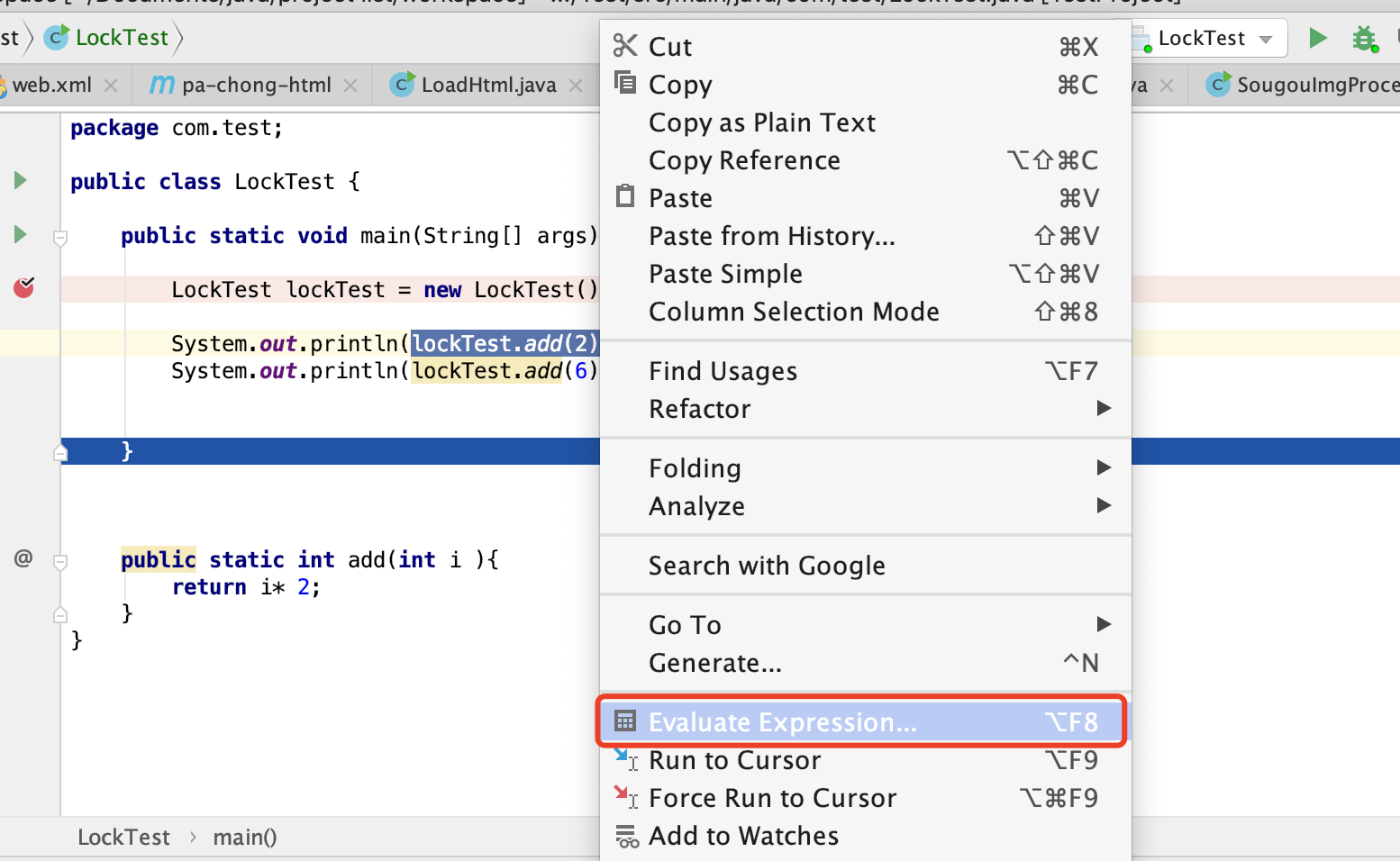
Task: Select Find Usages from the context menu
Action: click(723, 370)
